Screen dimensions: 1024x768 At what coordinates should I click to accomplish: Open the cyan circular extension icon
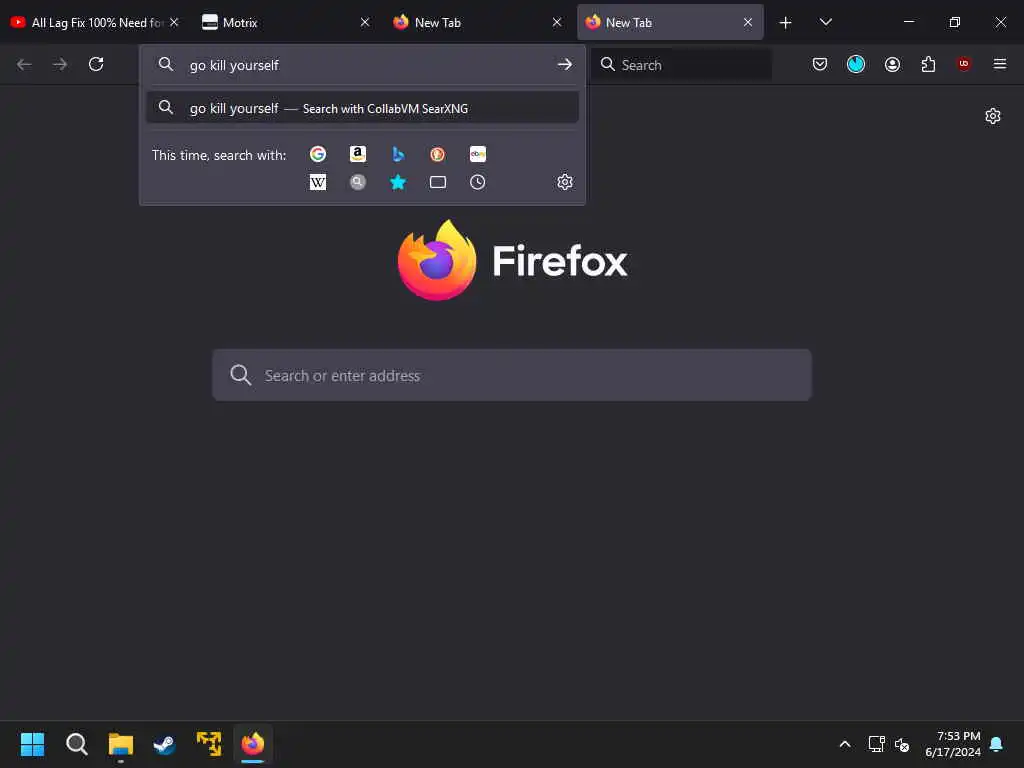pos(856,64)
